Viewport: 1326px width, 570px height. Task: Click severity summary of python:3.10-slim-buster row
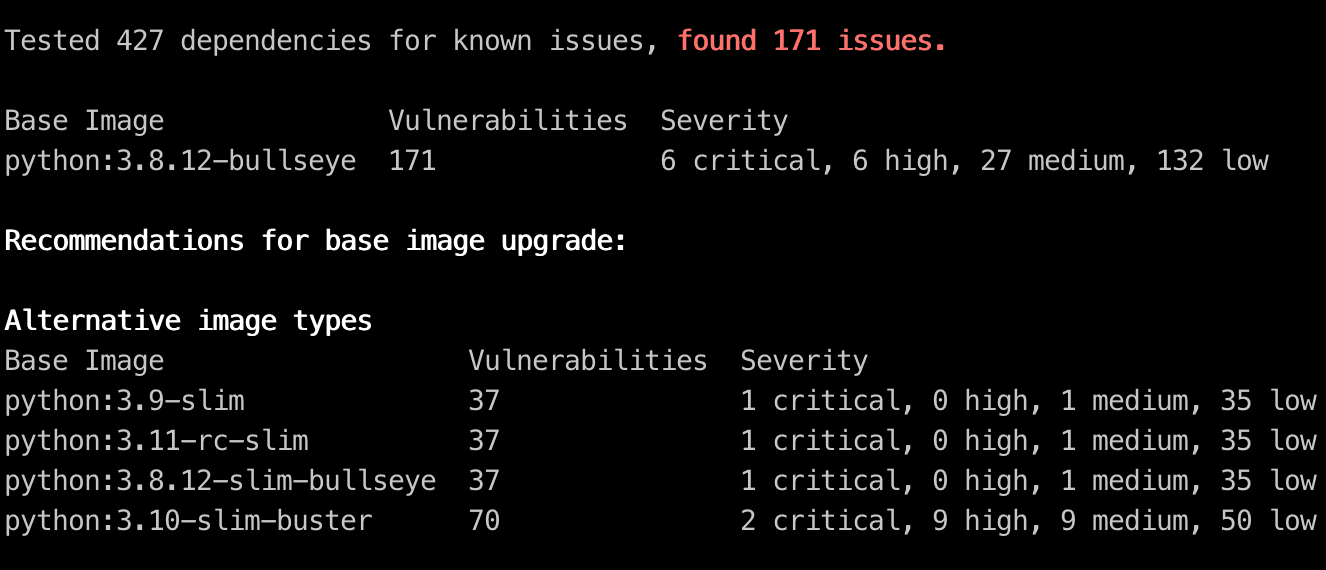click(x=1028, y=521)
